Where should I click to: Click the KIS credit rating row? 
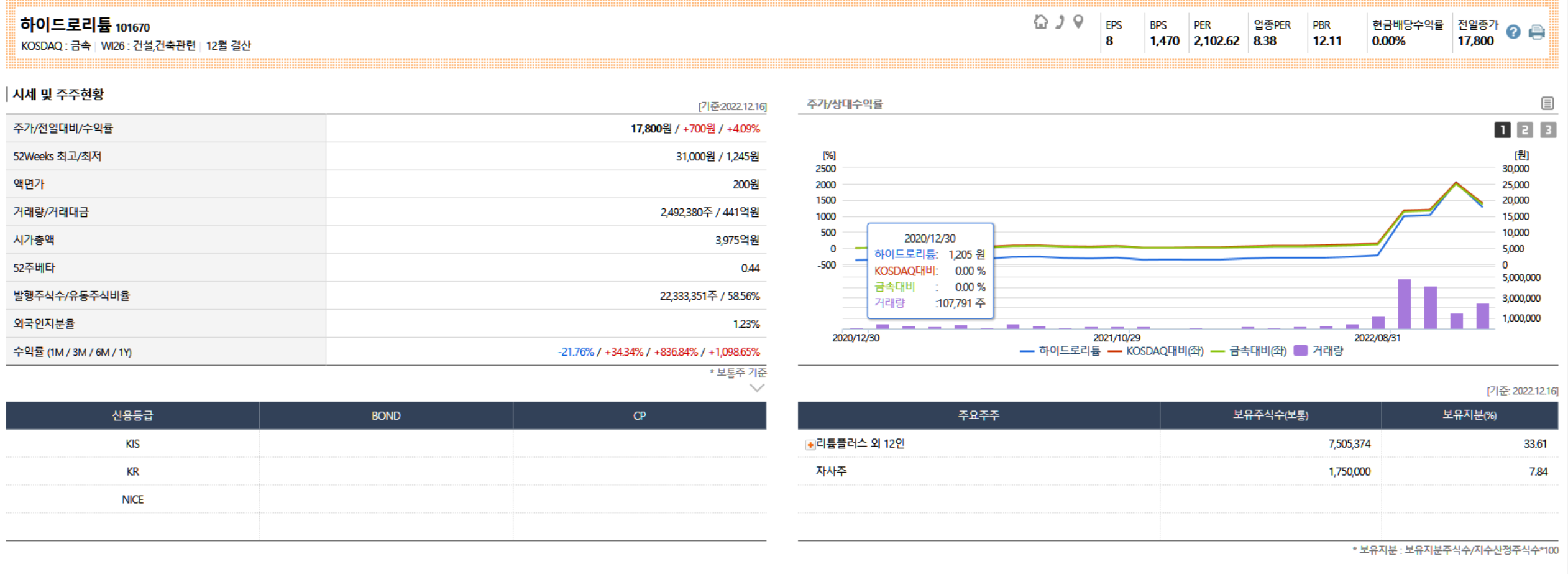click(386, 443)
